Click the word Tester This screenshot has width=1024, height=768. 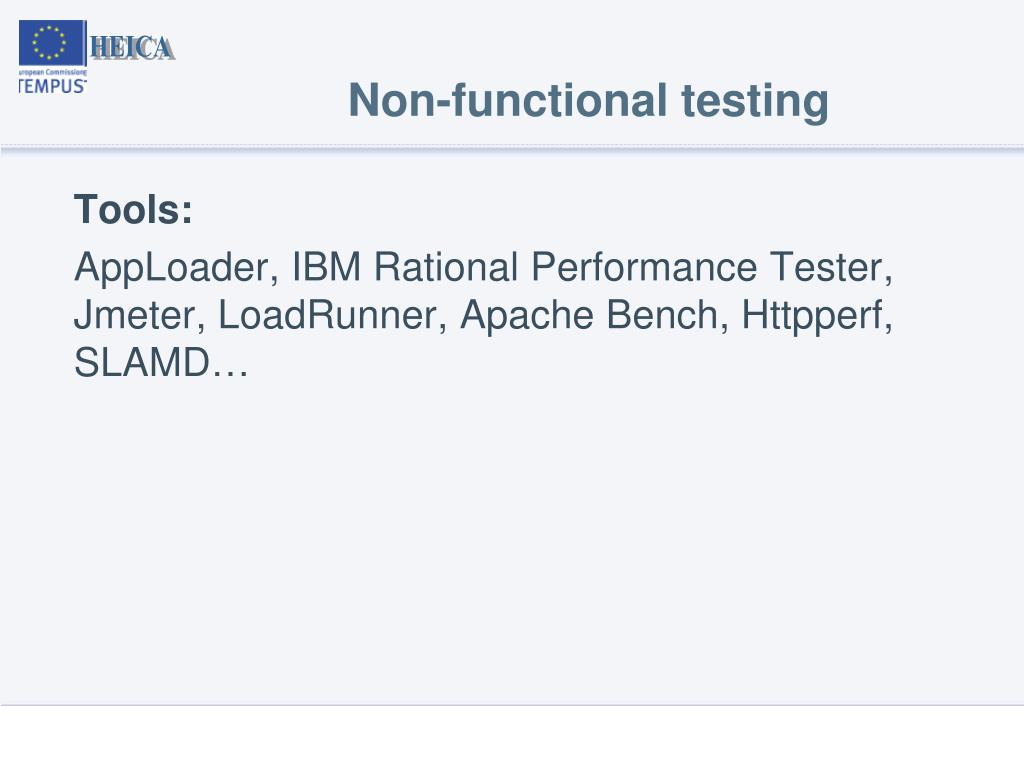825,266
